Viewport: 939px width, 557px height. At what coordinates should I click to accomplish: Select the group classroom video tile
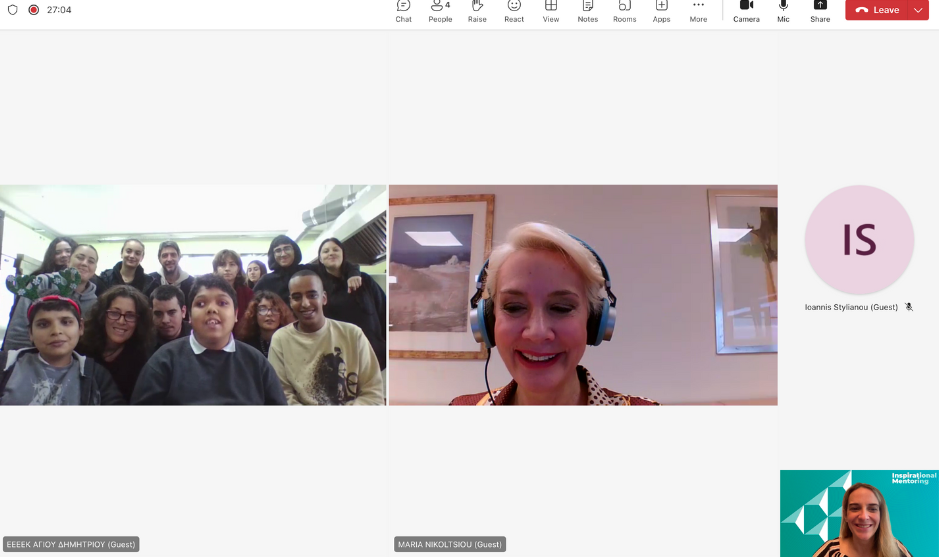pos(193,295)
